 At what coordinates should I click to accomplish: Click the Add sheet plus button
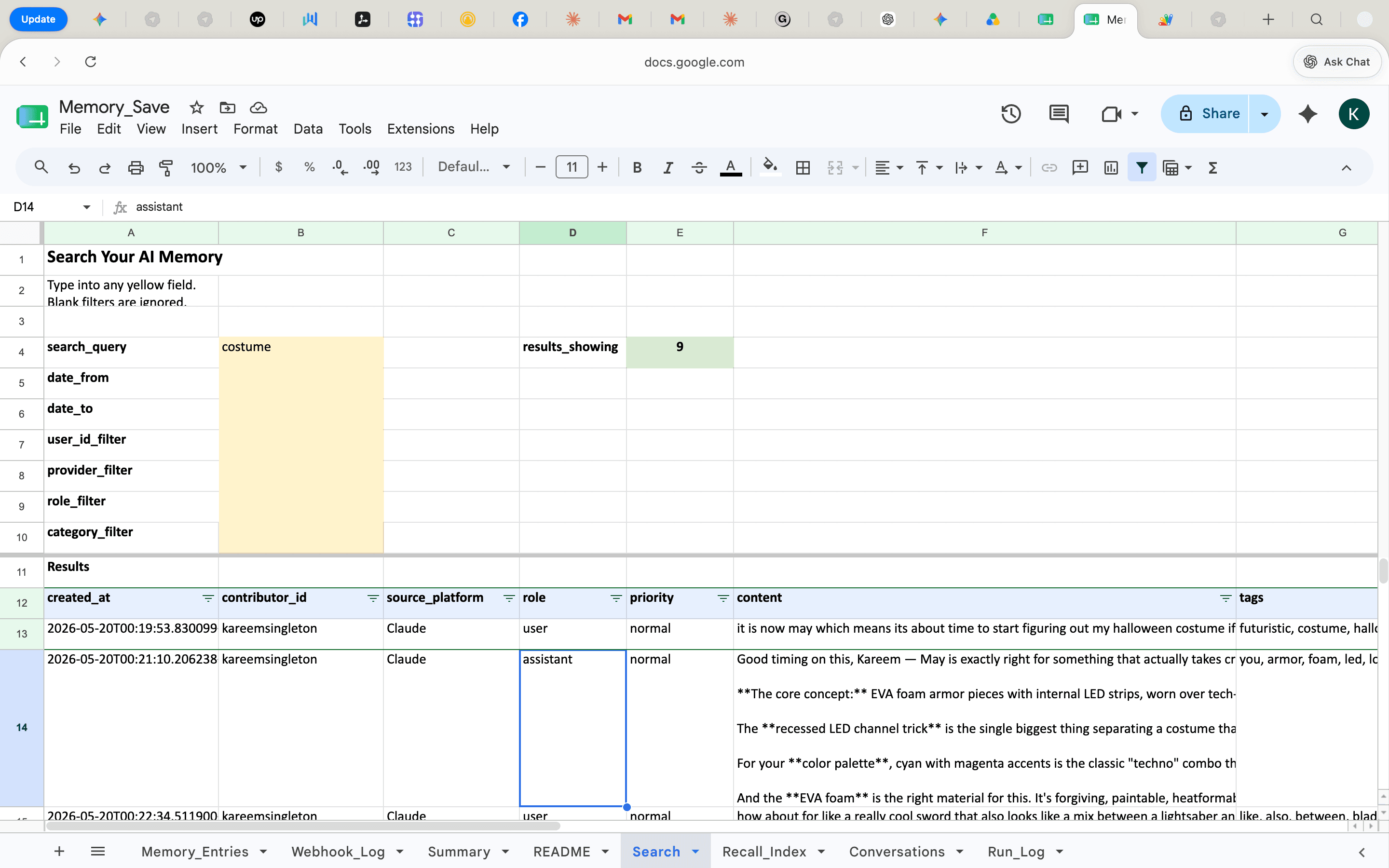click(x=59, y=851)
